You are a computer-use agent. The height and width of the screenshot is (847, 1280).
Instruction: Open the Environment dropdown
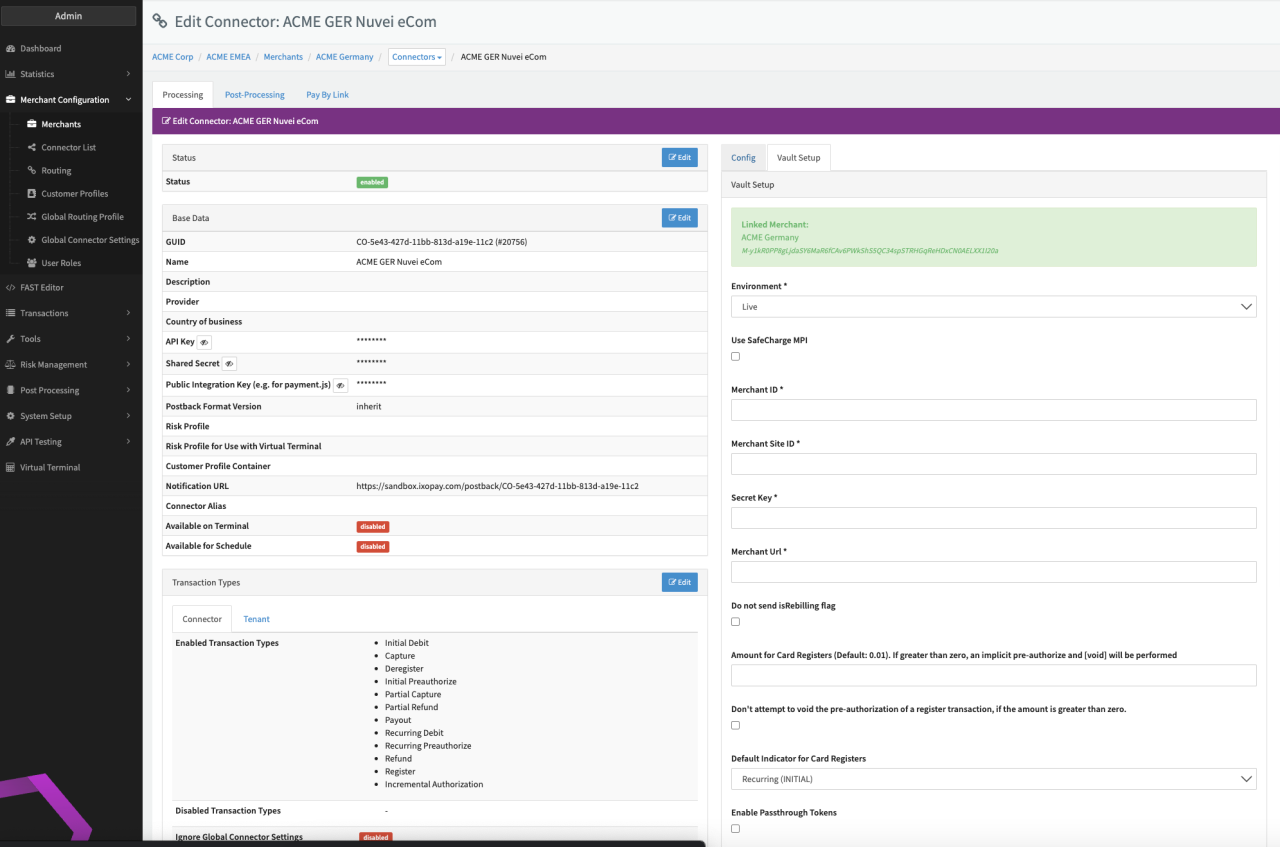point(993,307)
